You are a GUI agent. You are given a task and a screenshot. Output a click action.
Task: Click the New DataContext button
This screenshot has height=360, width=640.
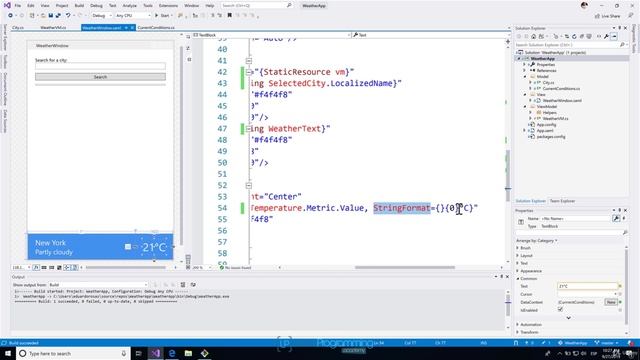point(611,302)
